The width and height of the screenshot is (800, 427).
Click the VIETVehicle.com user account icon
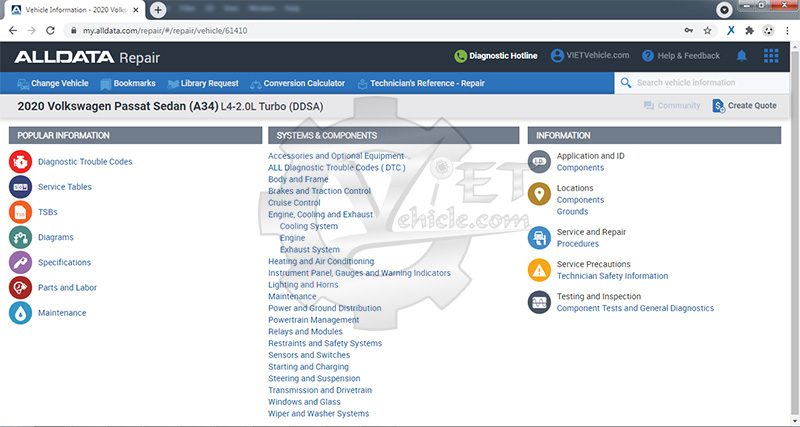(x=557, y=56)
